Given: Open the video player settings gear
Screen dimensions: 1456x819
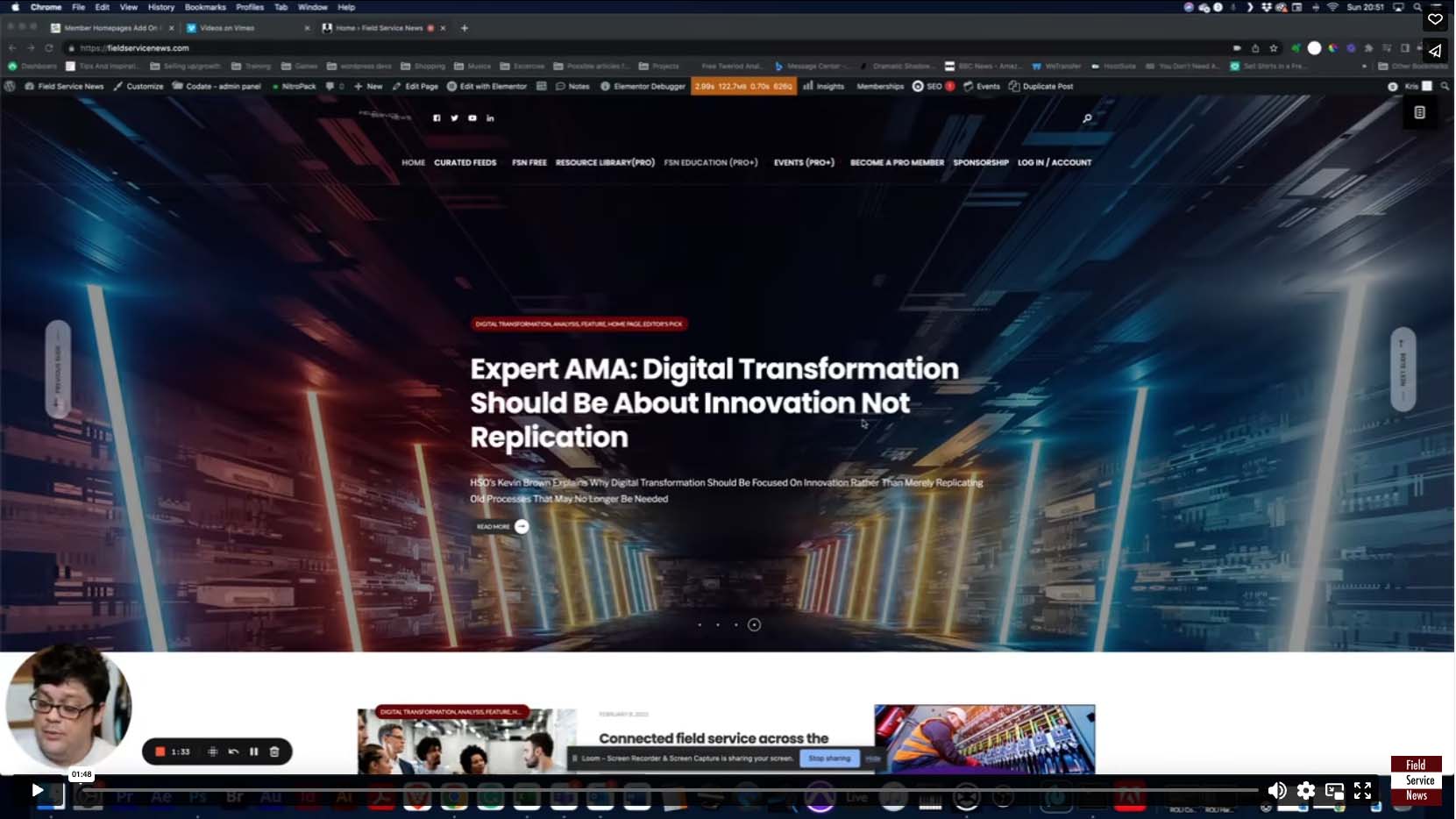Looking at the screenshot, I should (1306, 791).
